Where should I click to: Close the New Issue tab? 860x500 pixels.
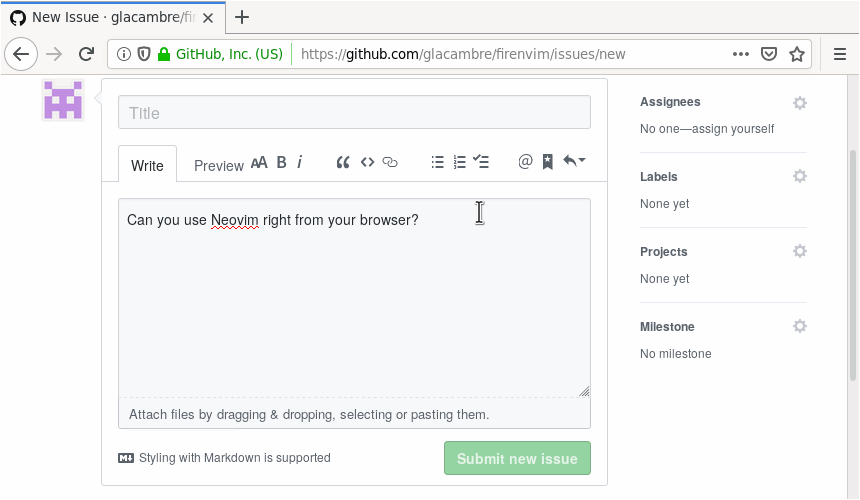coord(208,18)
